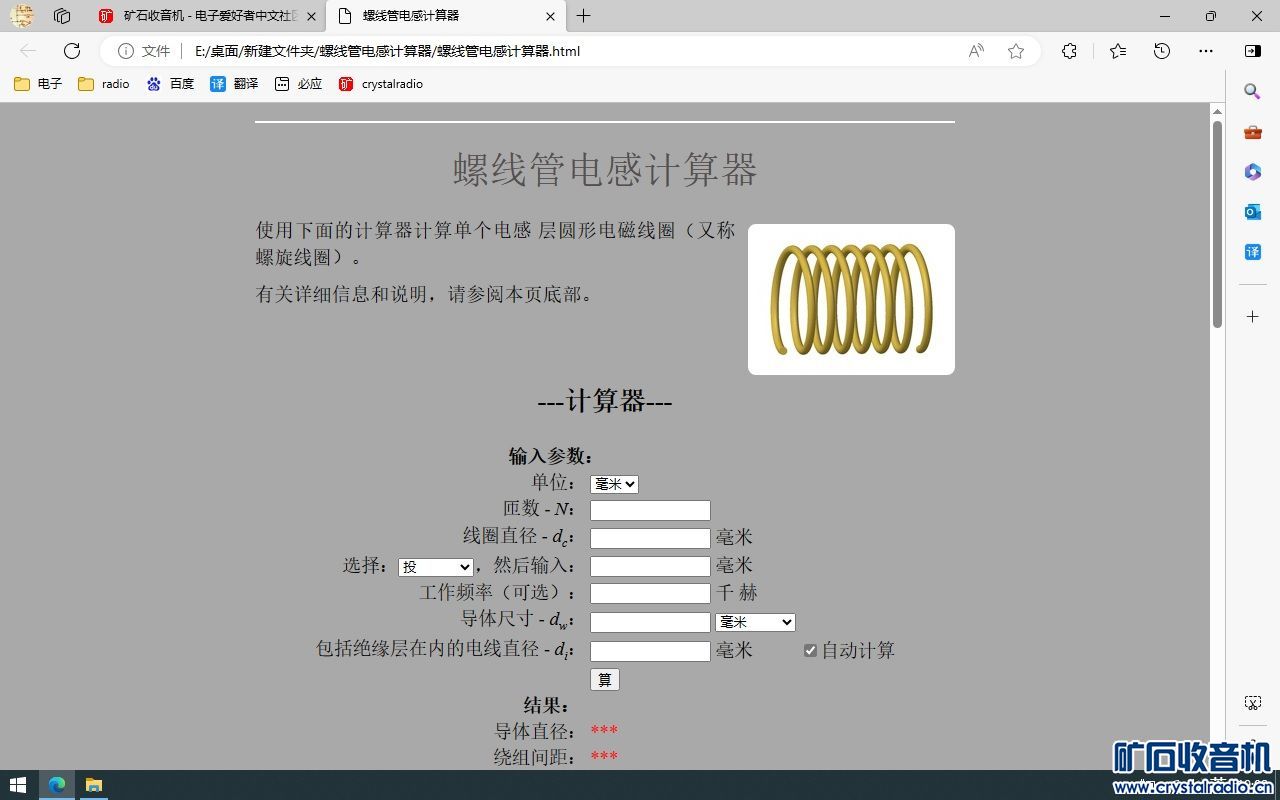This screenshot has height=800, width=1280.
Task: Open browser history icon
Action: tap(1162, 51)
